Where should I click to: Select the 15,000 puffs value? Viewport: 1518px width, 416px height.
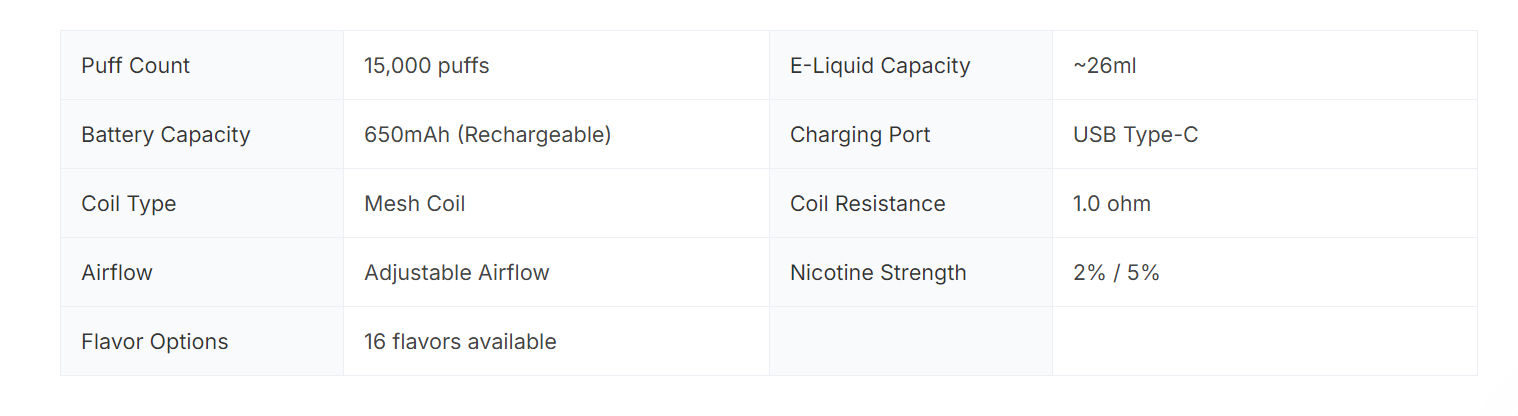(x=427, y=66)
